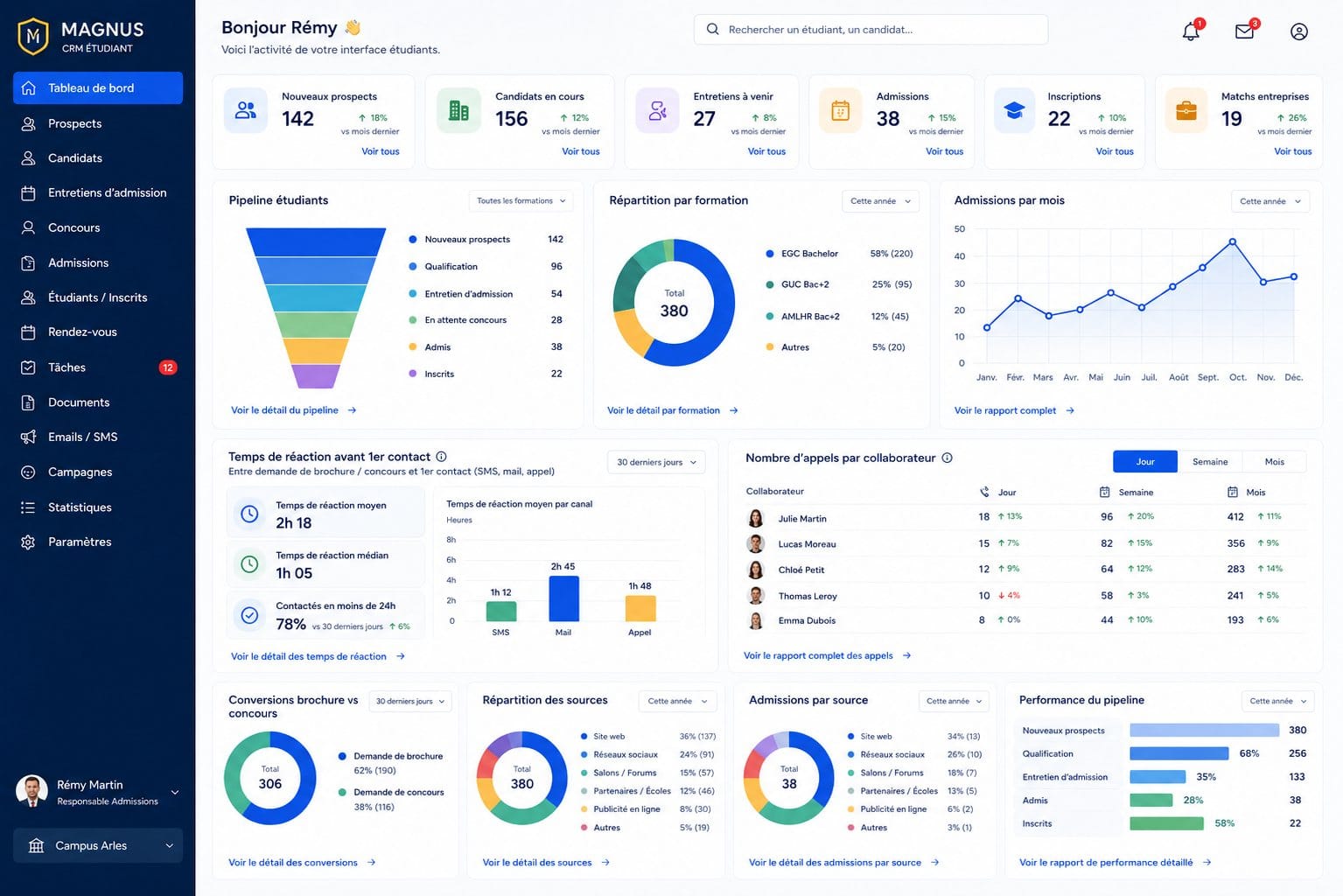Click Julie Martin's avatar
Viewport: 1343px width, 896px height.
[x=756, y=518]
